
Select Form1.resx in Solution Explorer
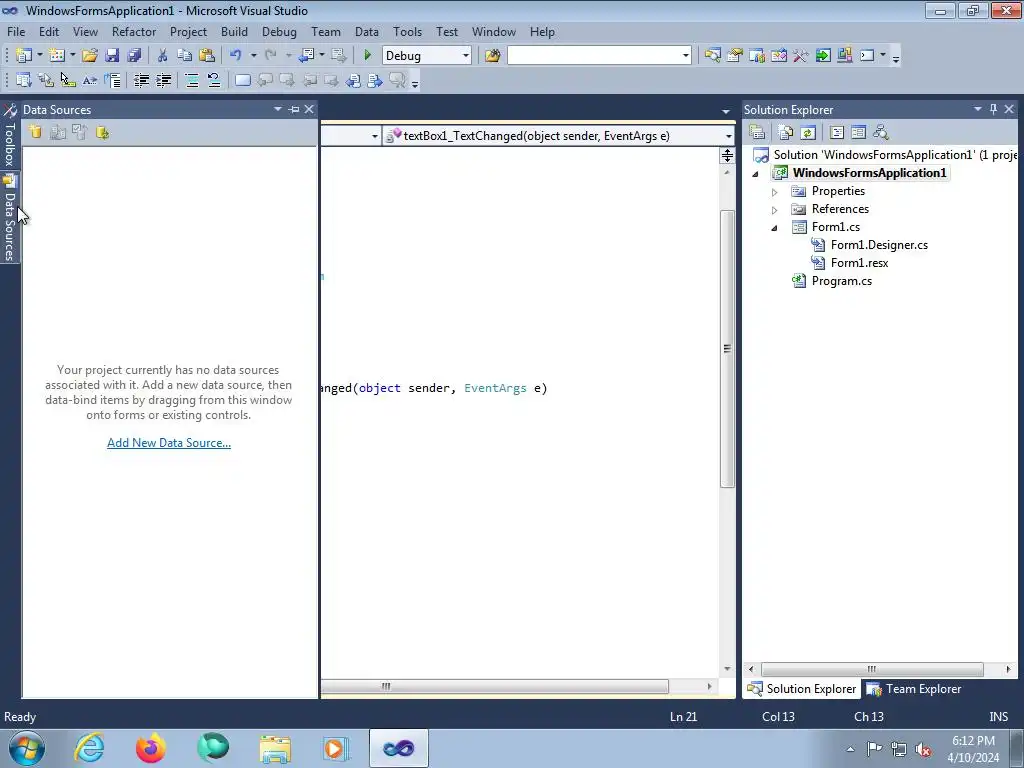point(859,263)
